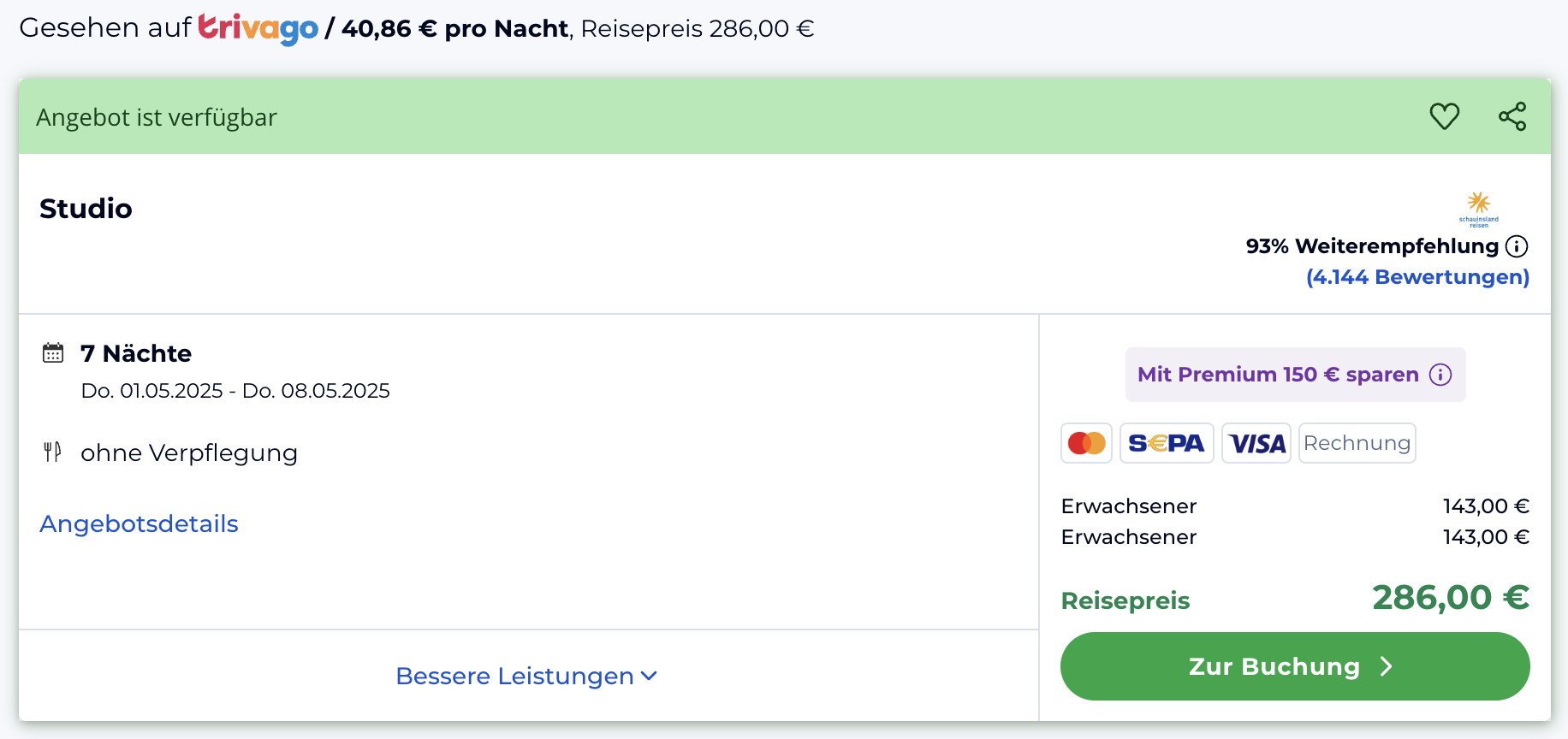Click the Mastercard payment icon
Viewport: 1568px width, 739px height.
tap(1086, 443)
